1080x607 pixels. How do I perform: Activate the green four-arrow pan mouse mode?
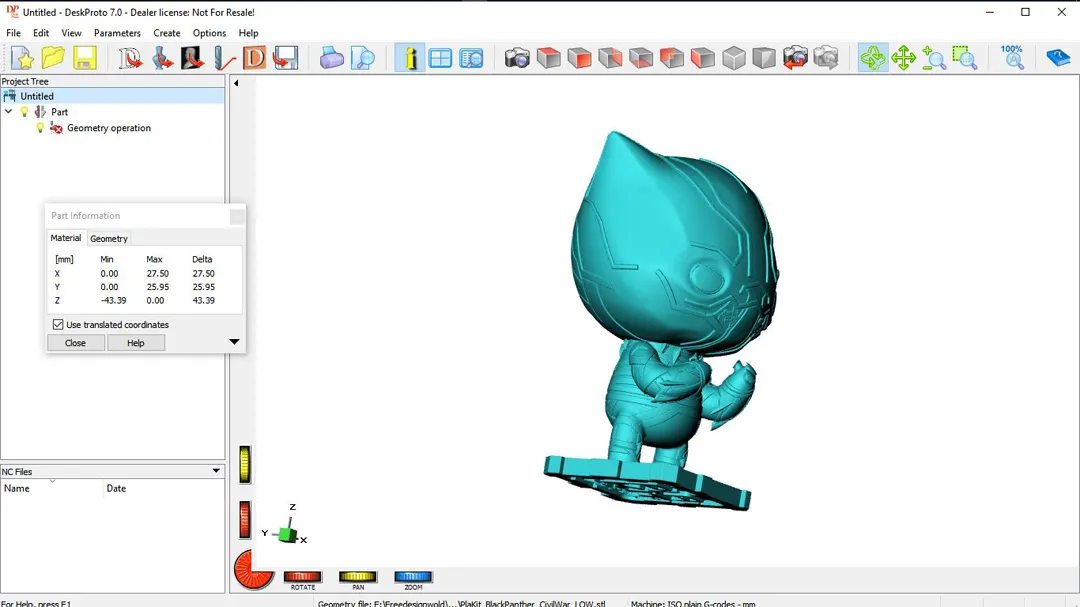(x=904, y=58)
